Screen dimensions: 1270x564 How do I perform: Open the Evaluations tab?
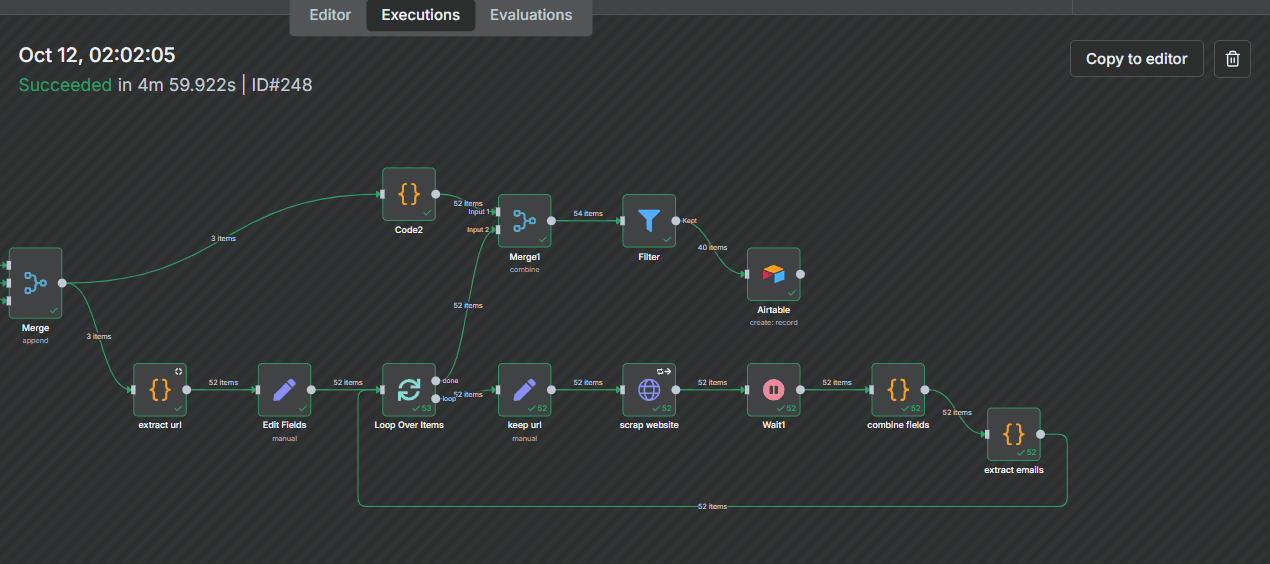[531, 15]
